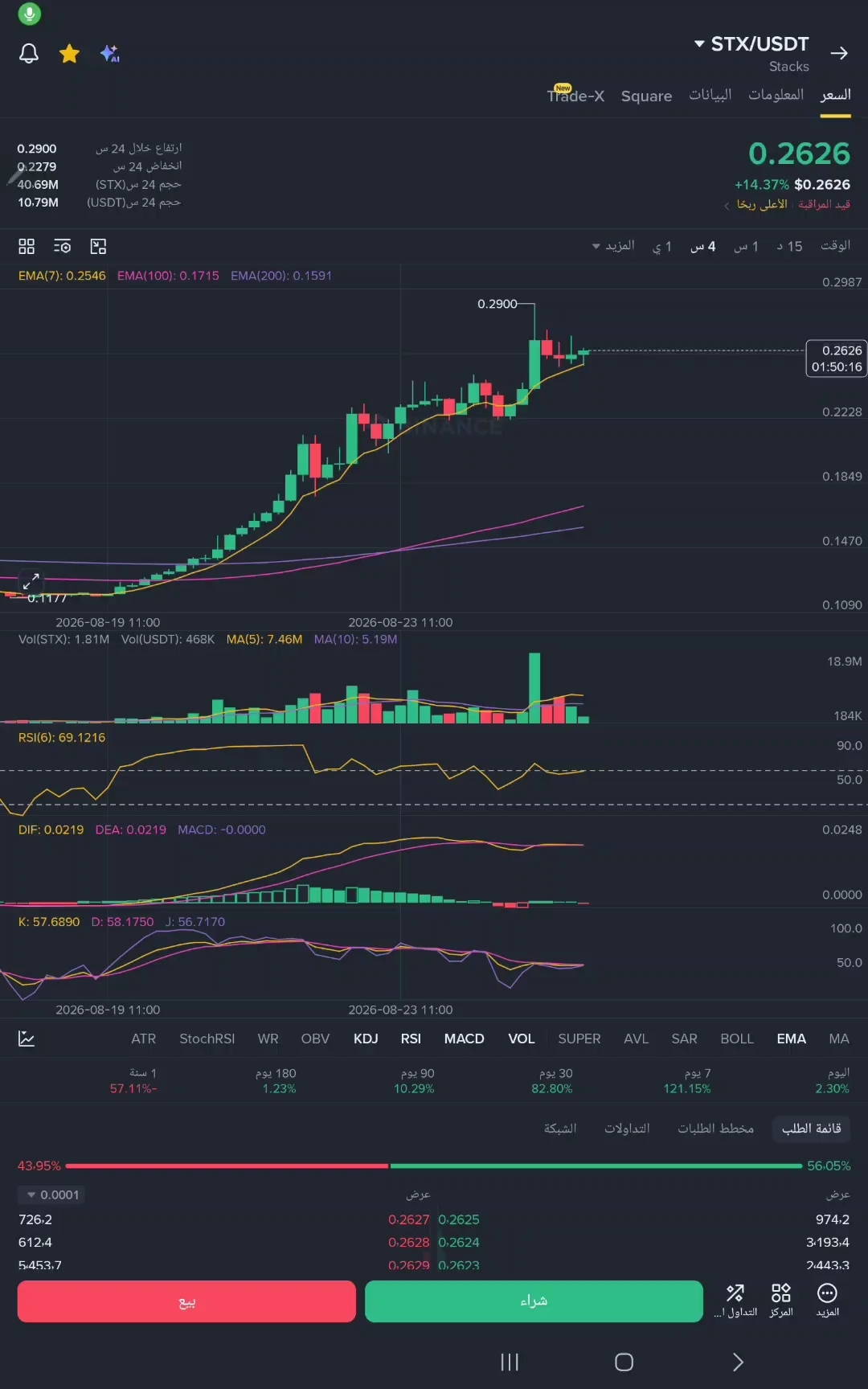The image size is (868, 1389).
Task: Tap the buy/sell ratio bar
Action: (434, 1166)
